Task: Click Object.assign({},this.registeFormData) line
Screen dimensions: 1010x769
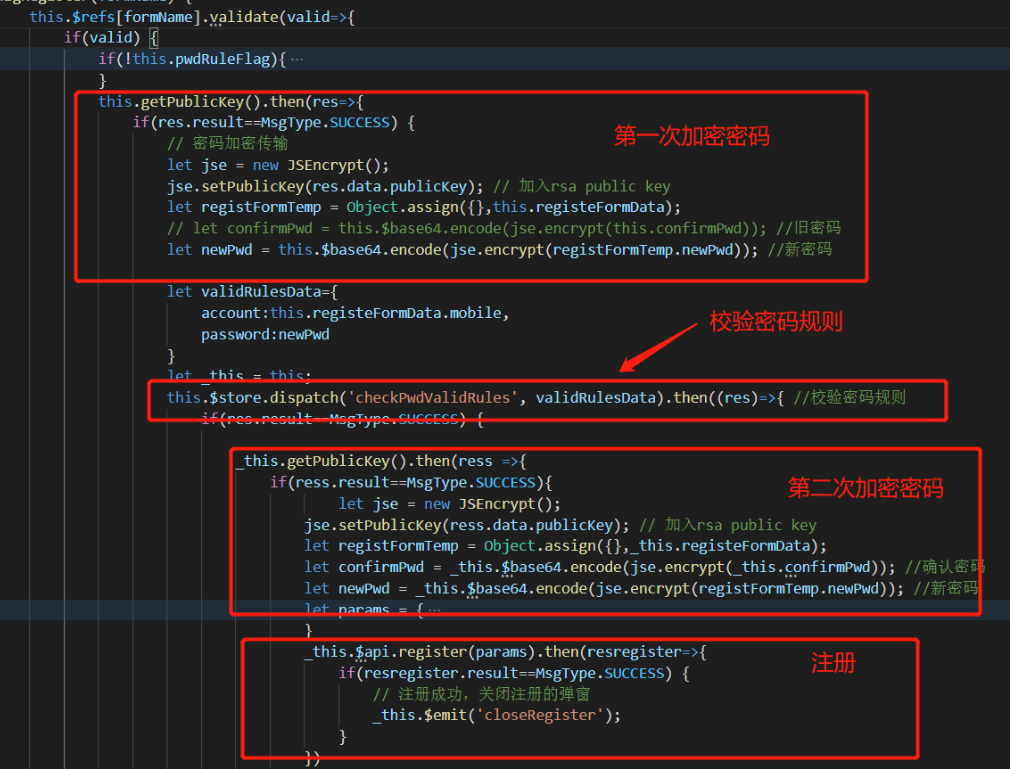Action: 423,207
